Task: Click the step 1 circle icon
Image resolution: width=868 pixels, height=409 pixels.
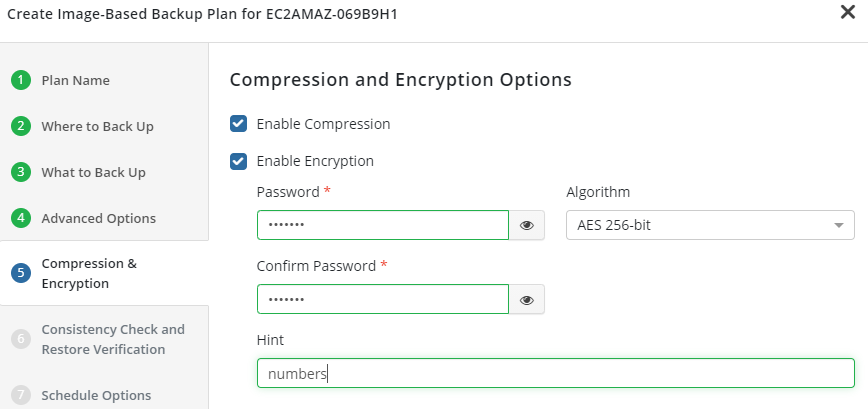Action: 21,80
